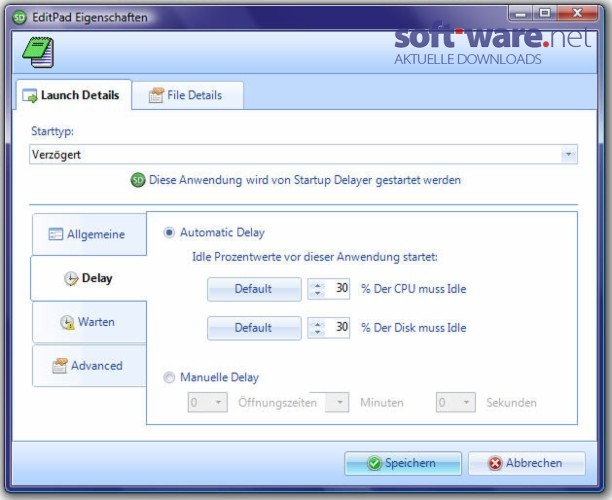Click the File Details tab icon

click(156, 95)
